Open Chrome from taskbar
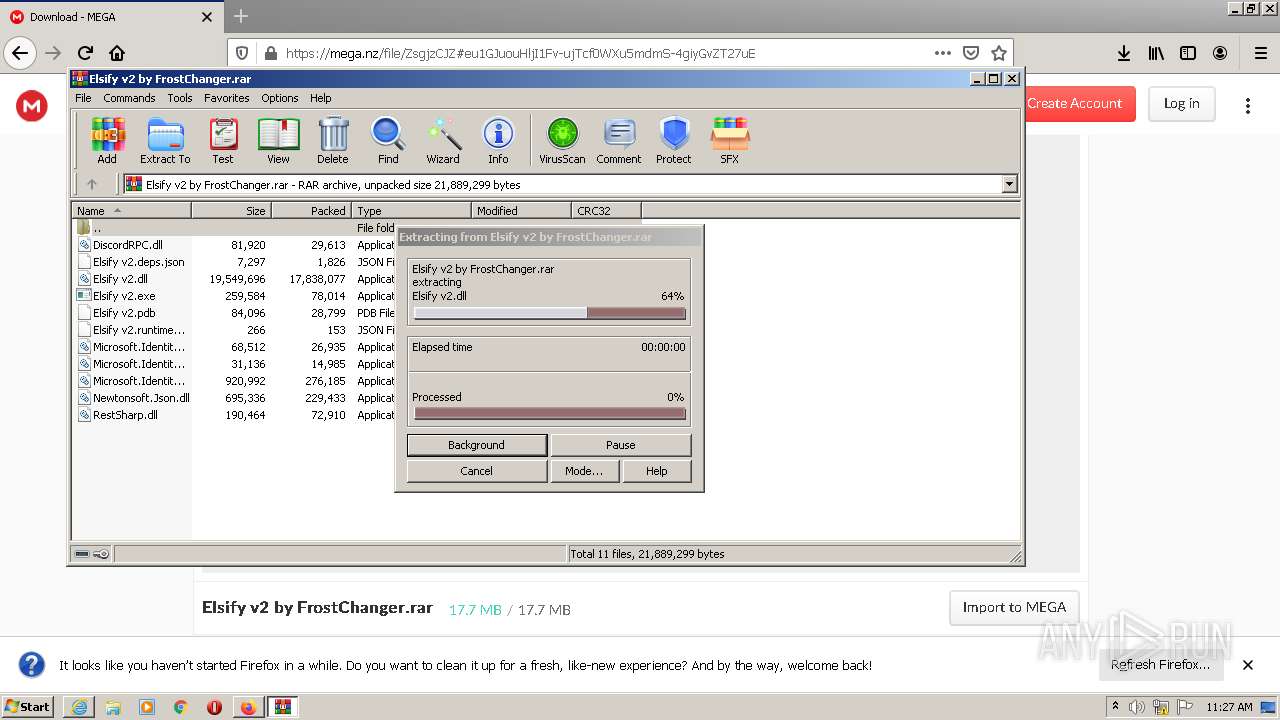The height and width of the screenshot is (720, 1280). [x=181, y=707]
